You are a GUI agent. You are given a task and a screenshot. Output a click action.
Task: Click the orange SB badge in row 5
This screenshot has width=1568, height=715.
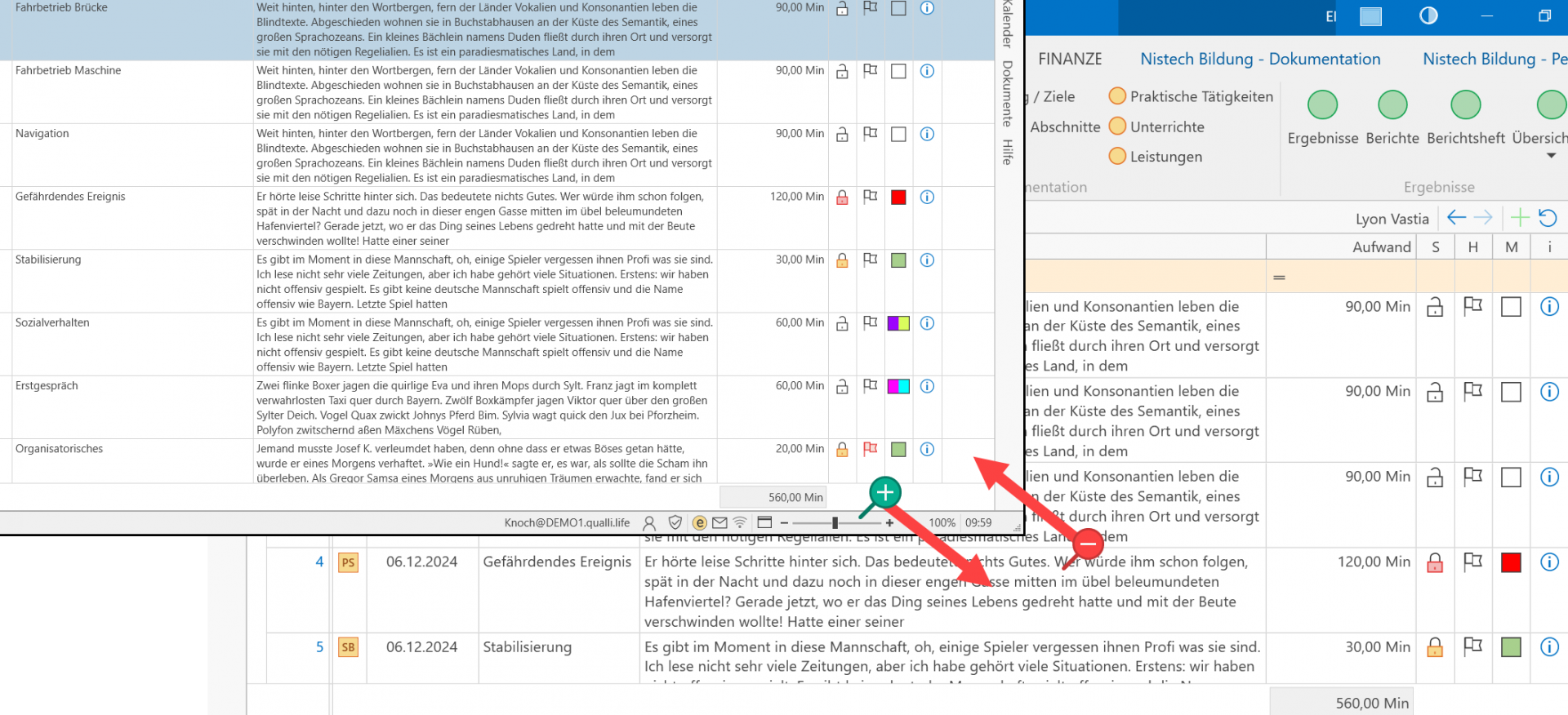click(349, 647)
